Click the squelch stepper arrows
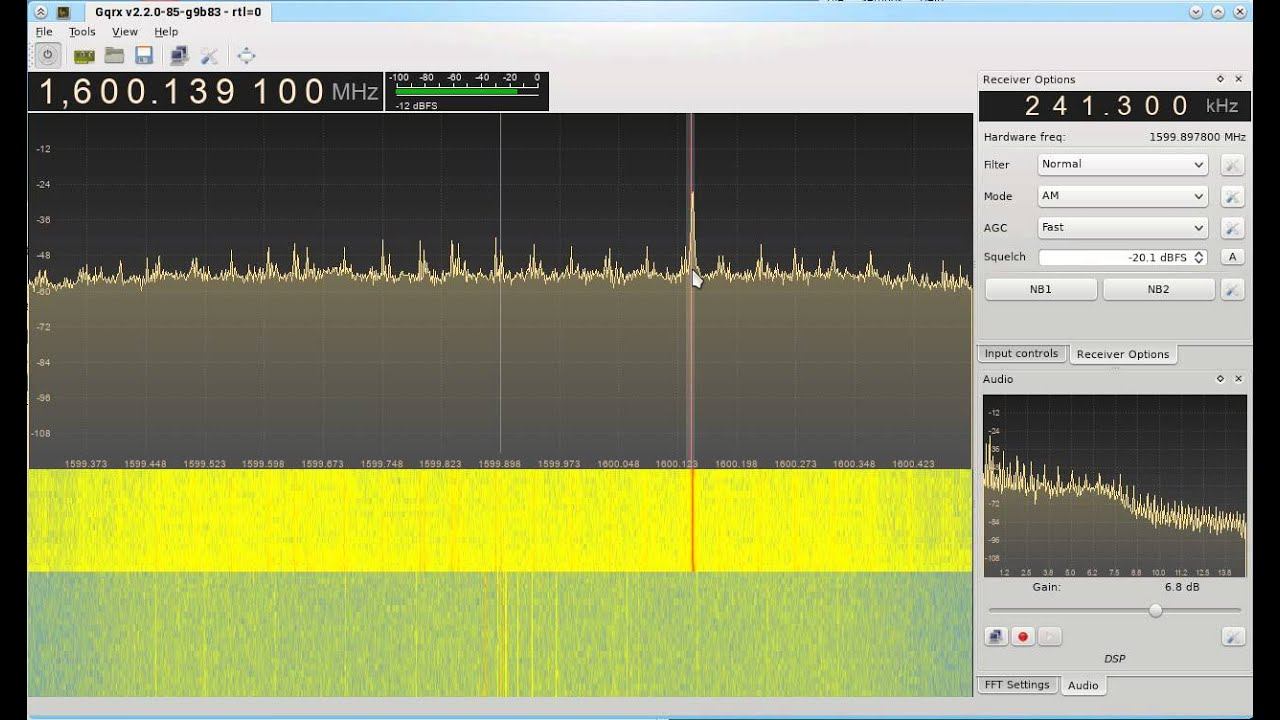The image size is (1280, 720). pos(1199,257)
